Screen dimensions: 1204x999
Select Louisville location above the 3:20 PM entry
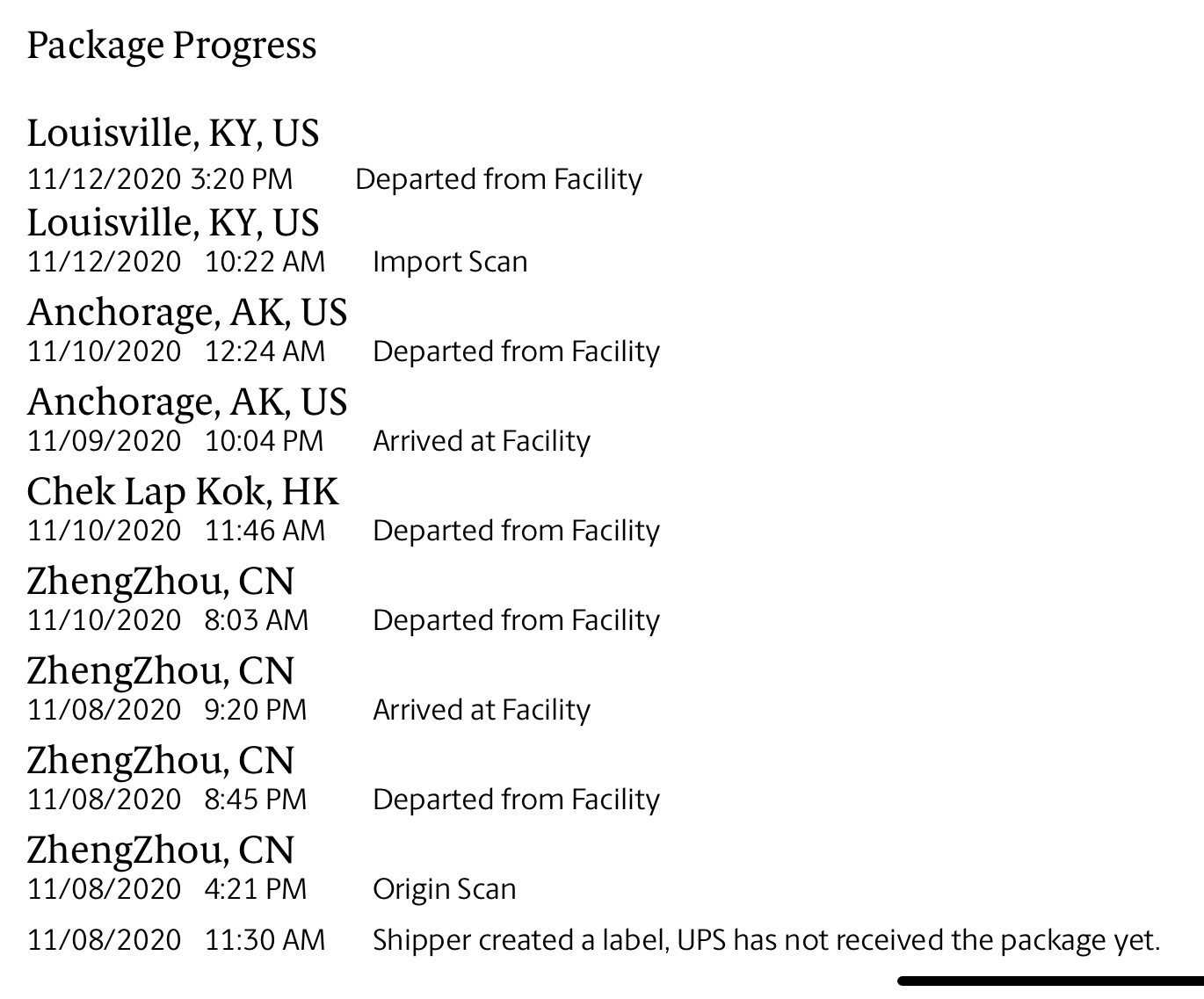tap(173, 134)
